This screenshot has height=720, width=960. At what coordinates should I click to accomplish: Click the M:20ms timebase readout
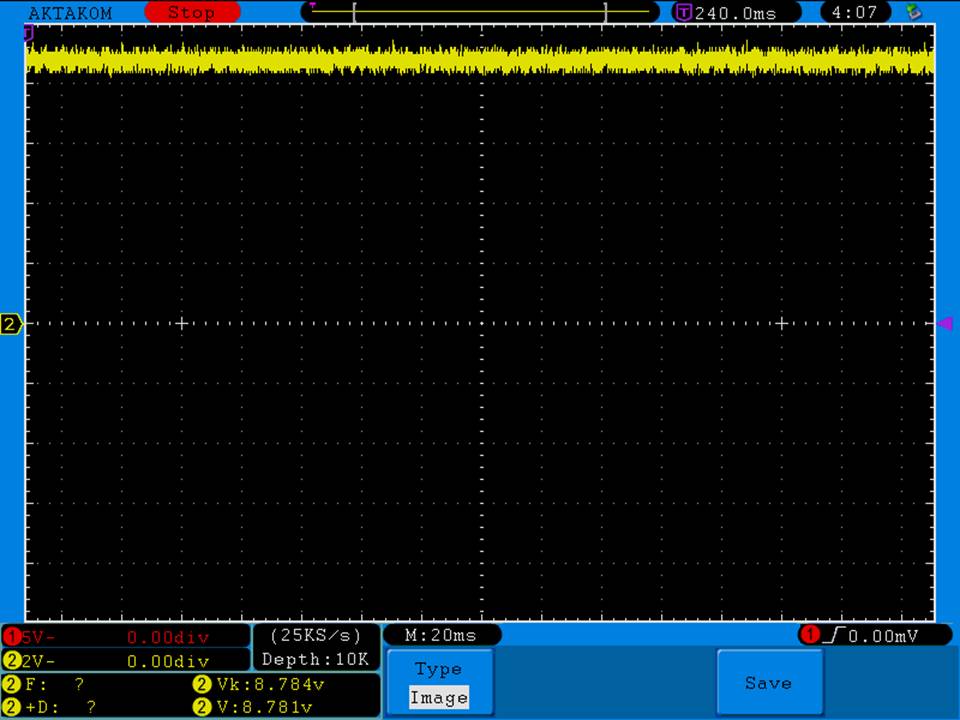(x=441, y=636)
